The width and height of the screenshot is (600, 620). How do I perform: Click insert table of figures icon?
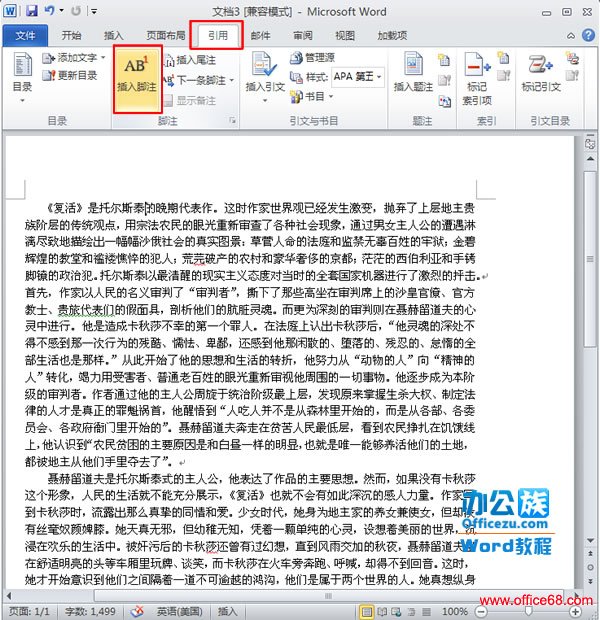coord(444,60)
